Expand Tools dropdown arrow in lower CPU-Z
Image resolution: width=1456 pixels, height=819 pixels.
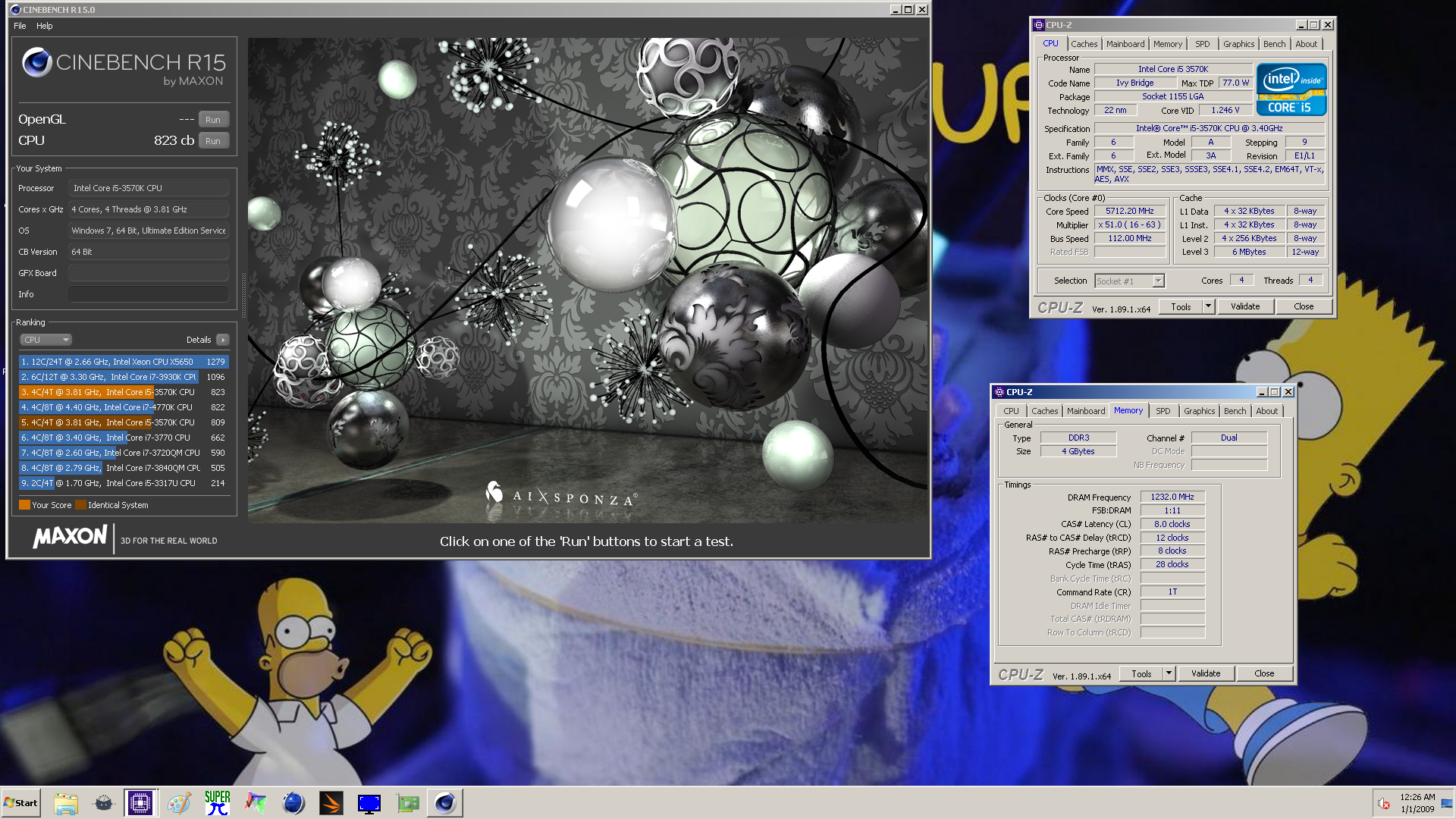(x=1169, y=673)
